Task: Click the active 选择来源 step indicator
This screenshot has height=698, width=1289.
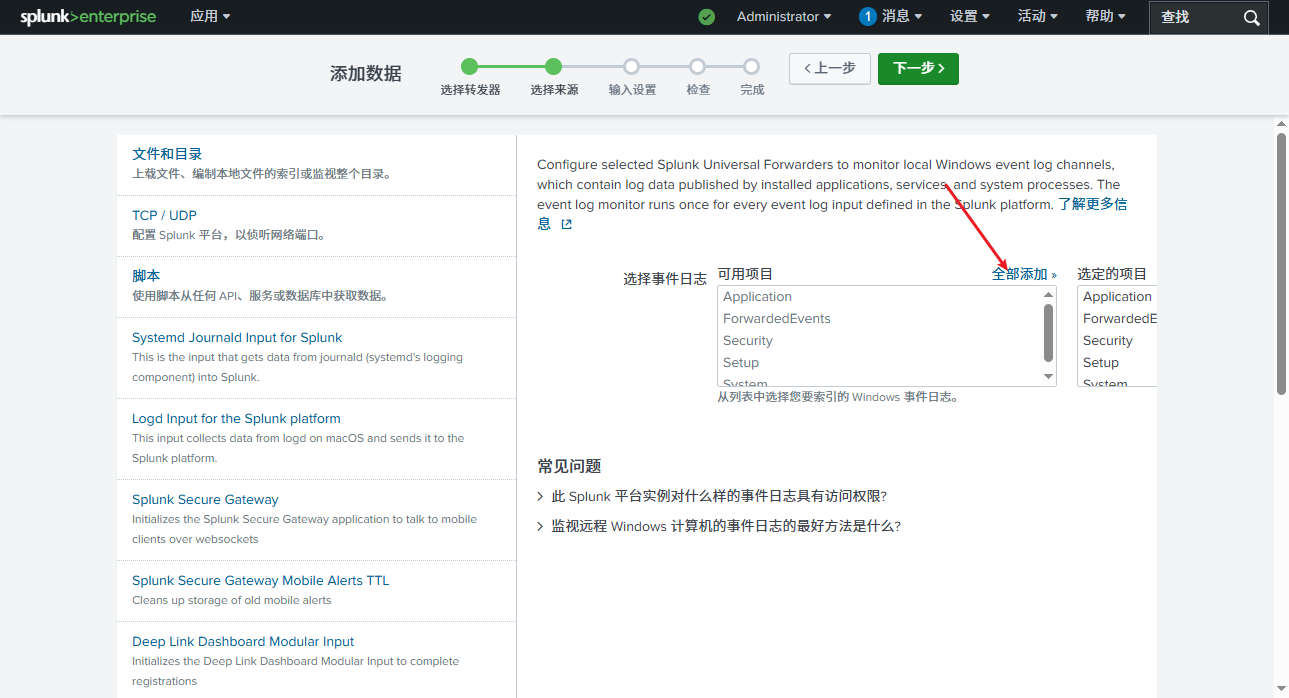Action: pos(553,67)
